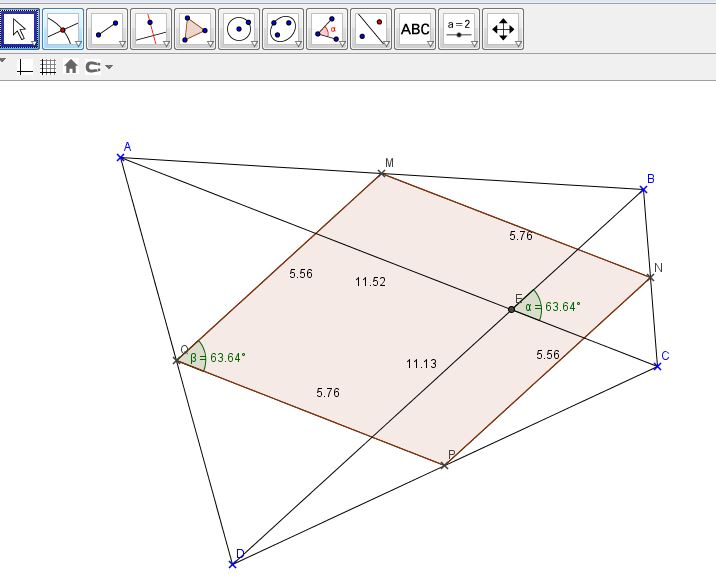Select the Reflect about line tool
The height and width of the screenshot is (585, 716).
coord(371,29)
